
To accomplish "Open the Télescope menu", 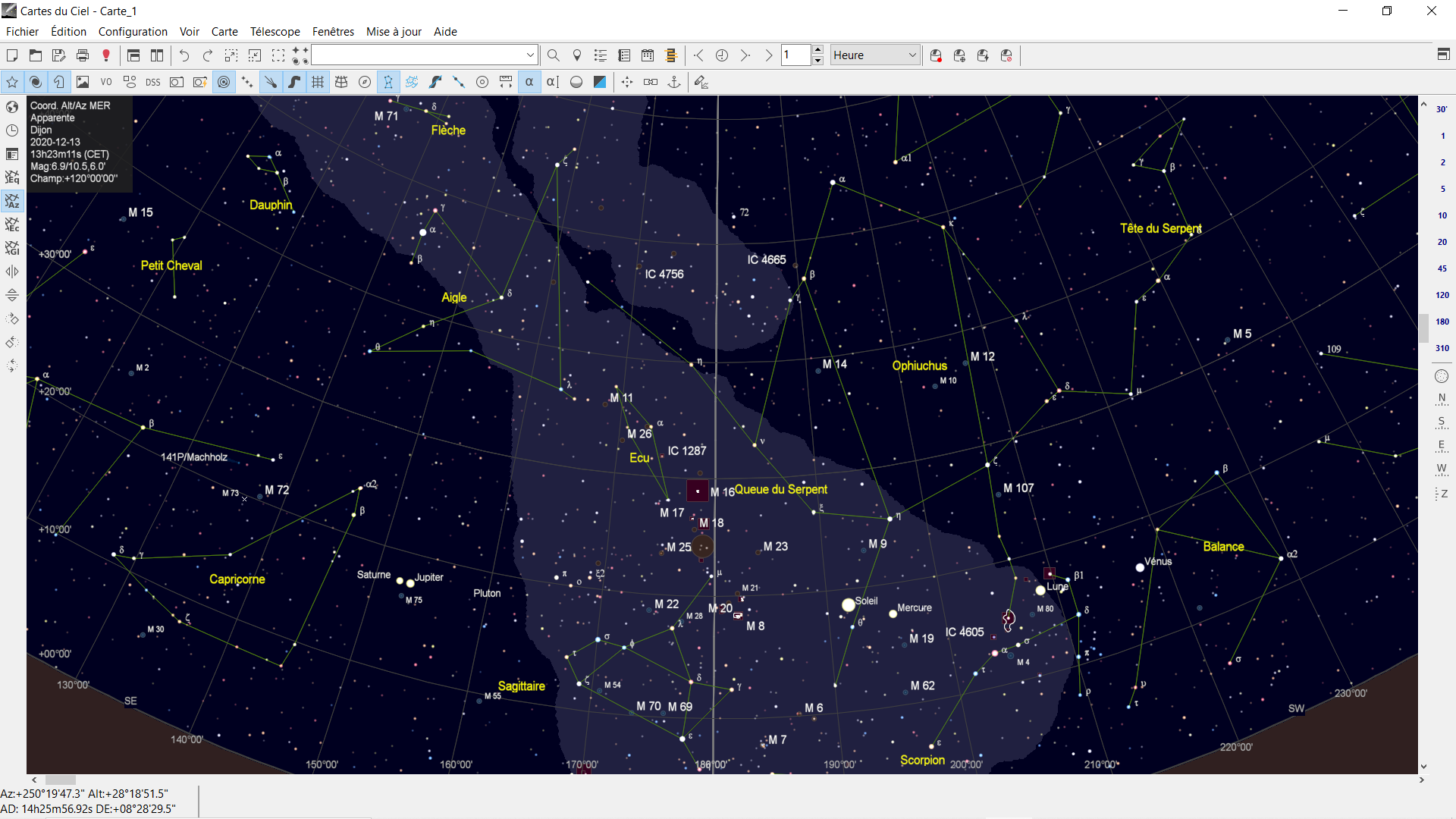I will pos(275,31).
